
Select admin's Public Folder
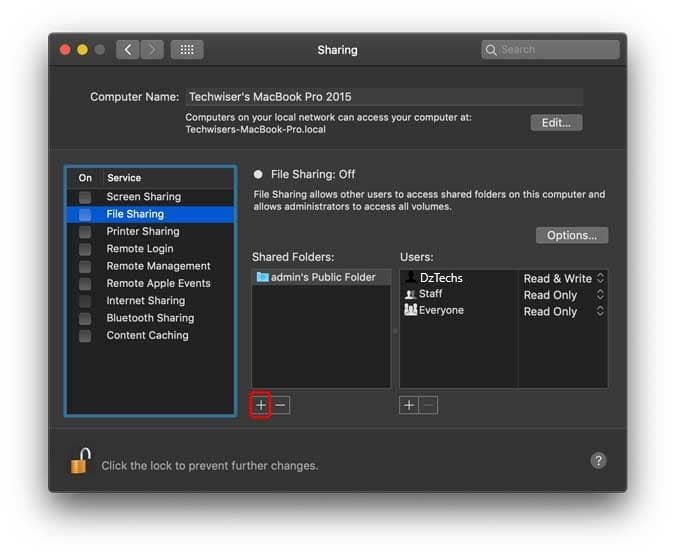click(x=321, y=277)
